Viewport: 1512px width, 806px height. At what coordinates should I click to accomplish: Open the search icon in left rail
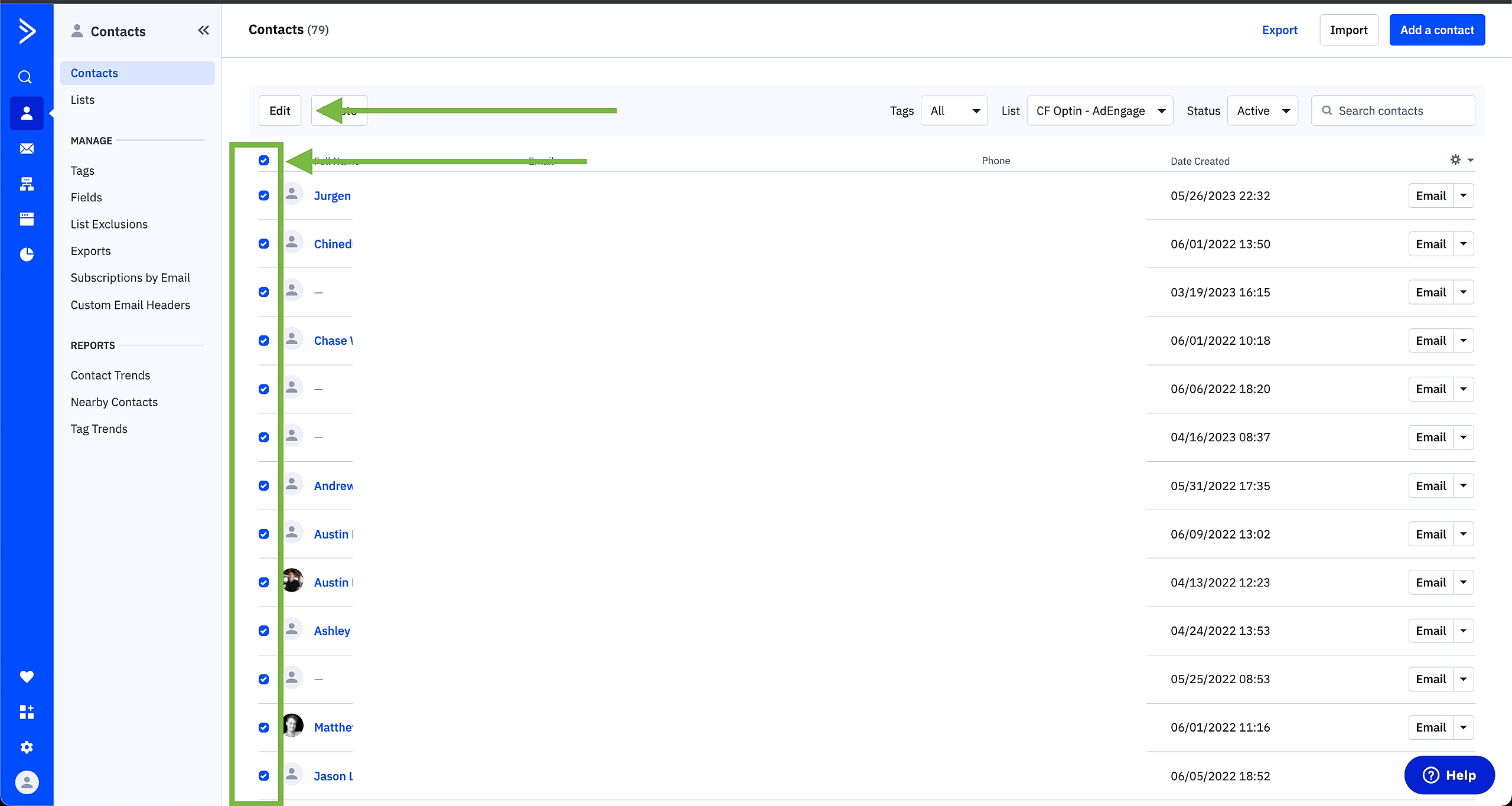pyautogui.click(x=25, y=77)
